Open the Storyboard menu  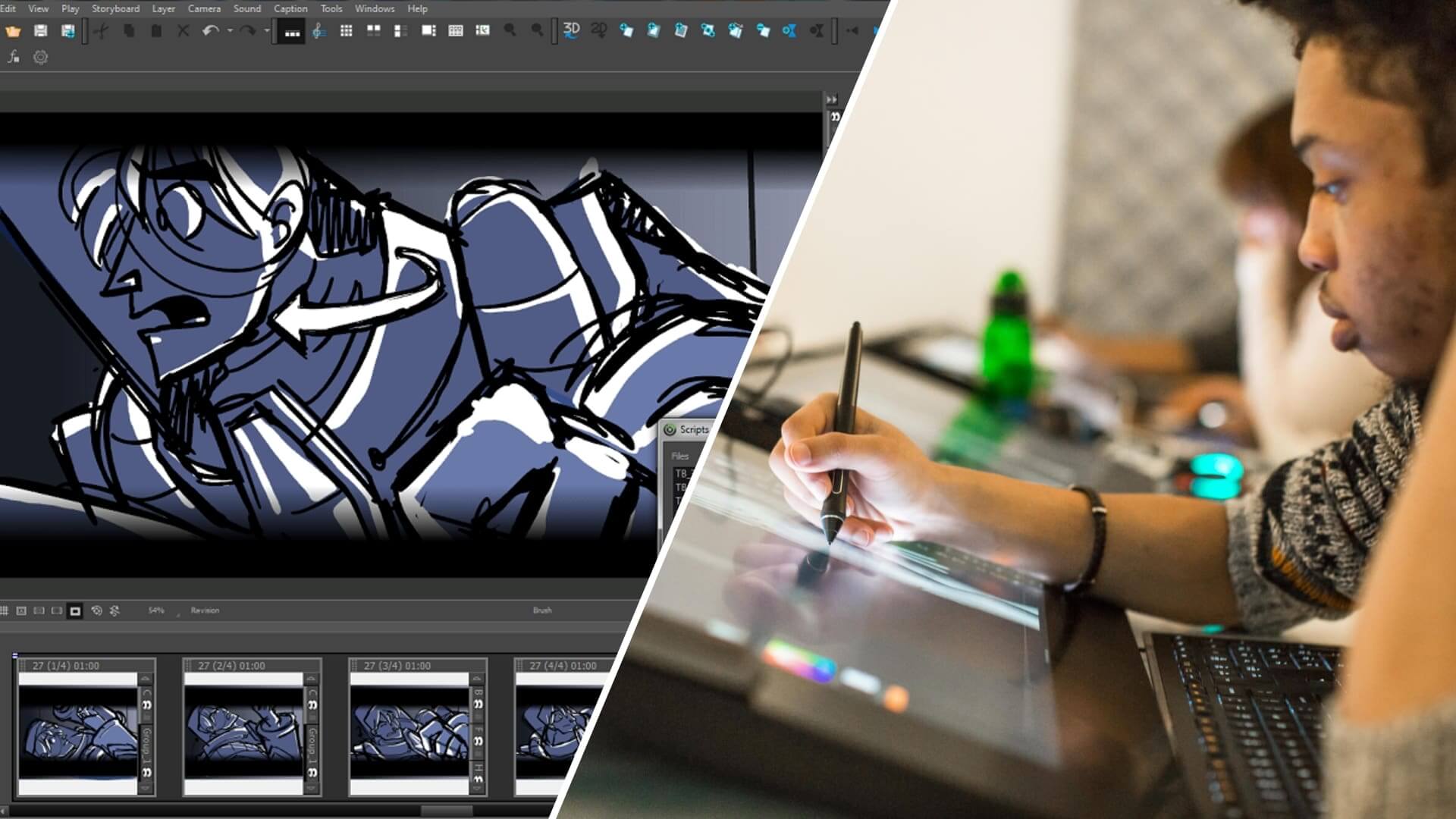(115, 8)
